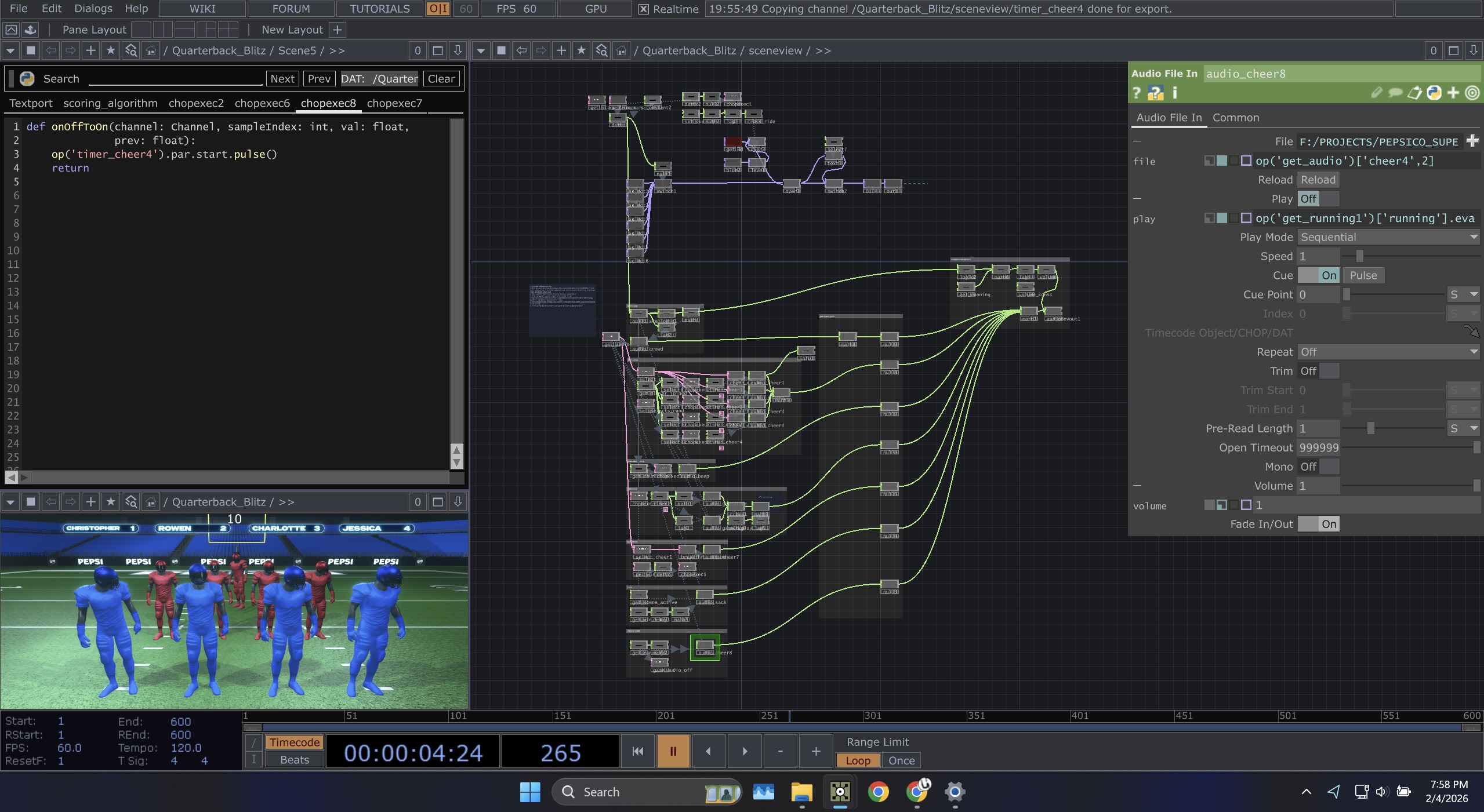Open Chrome from the taskbar

[x=879, y=792]
